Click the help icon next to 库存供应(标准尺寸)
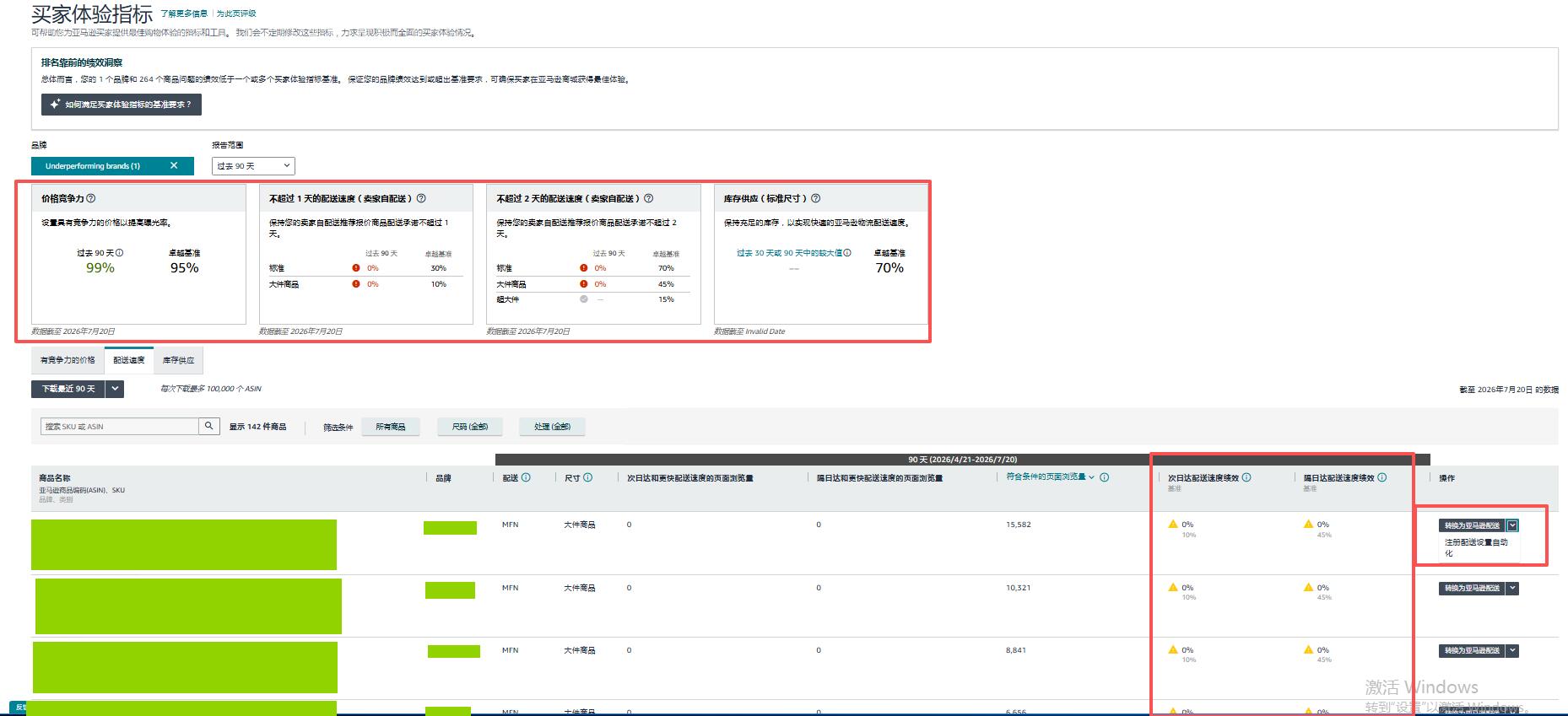The width and height of the screenshot is (1568, 716). 816,199
